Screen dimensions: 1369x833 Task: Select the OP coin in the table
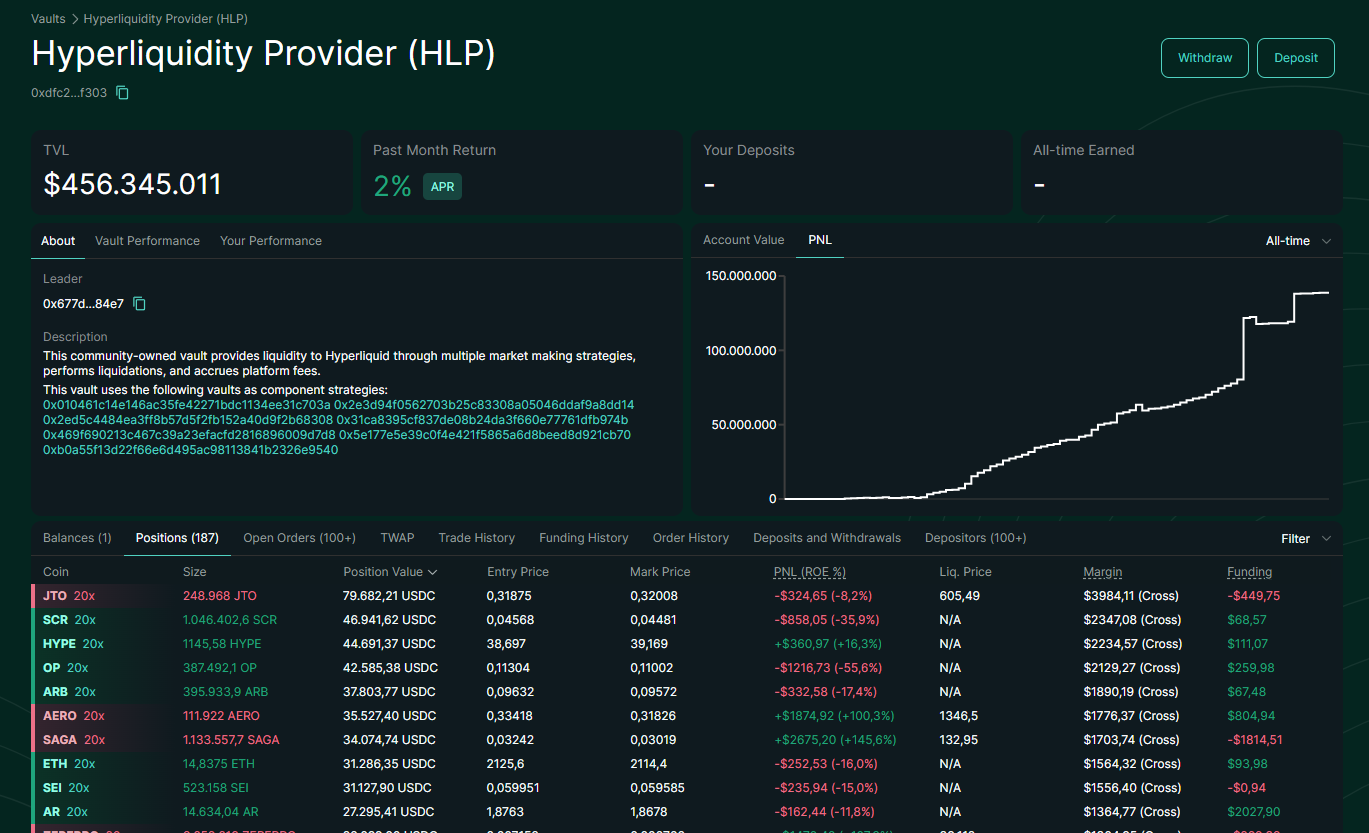(52, 668)
